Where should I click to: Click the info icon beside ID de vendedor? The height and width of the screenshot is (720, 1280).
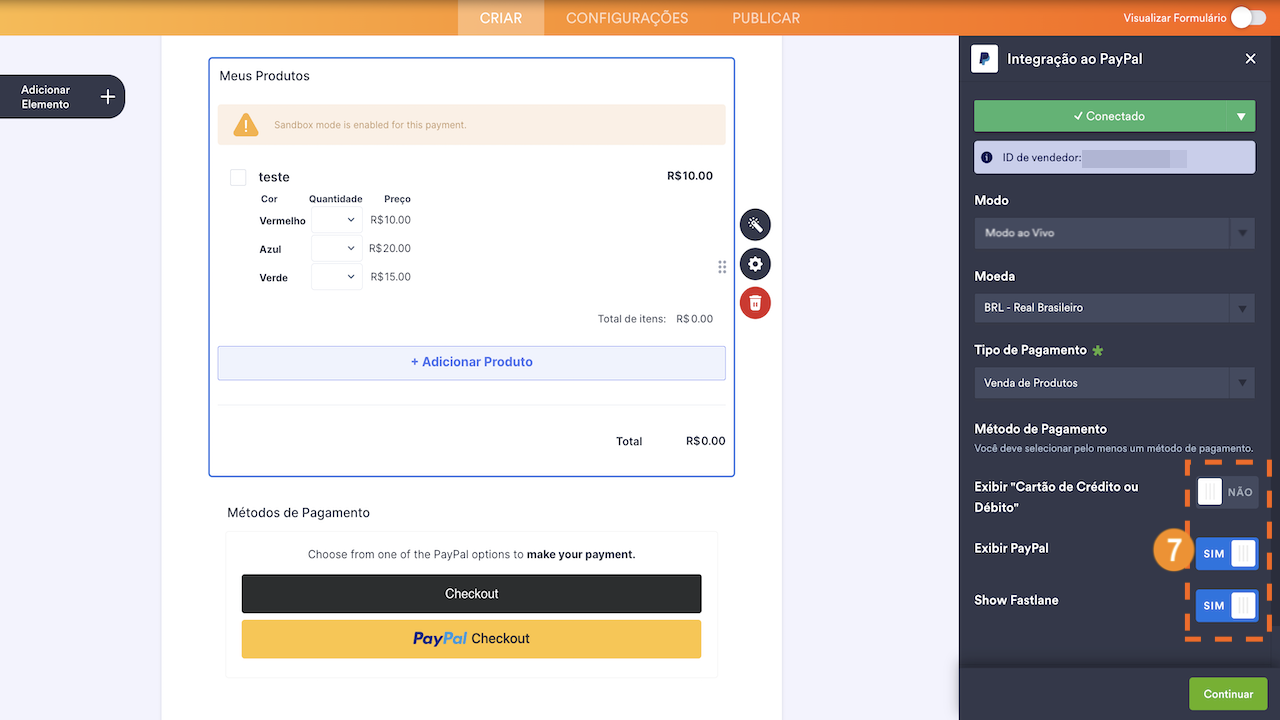click(987, 158)
